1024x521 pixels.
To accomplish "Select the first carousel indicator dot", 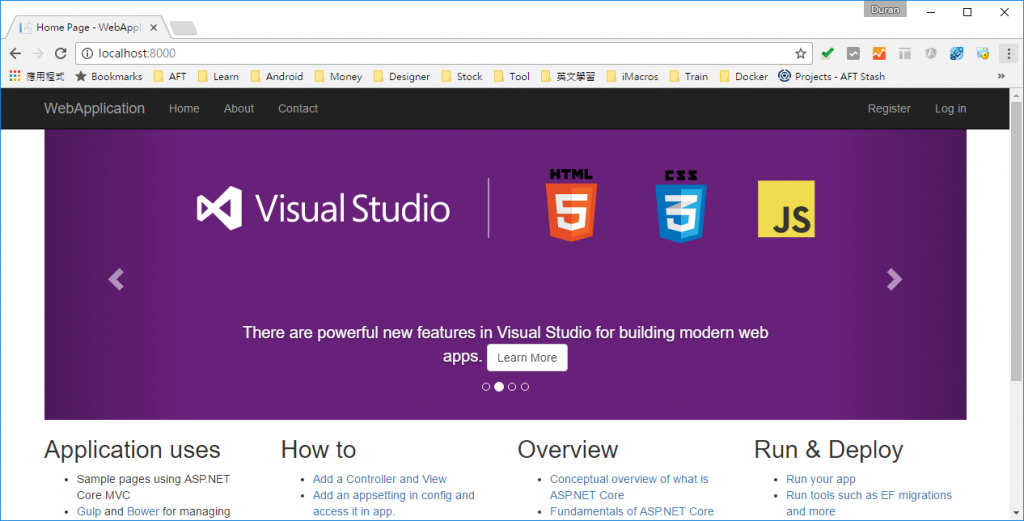I will (486, 387).
